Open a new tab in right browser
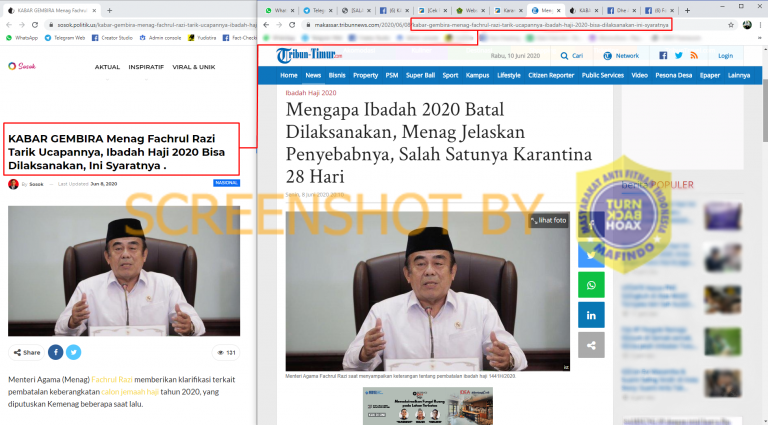The width and height of the screenshot is (768, 425). coord(687,10)
